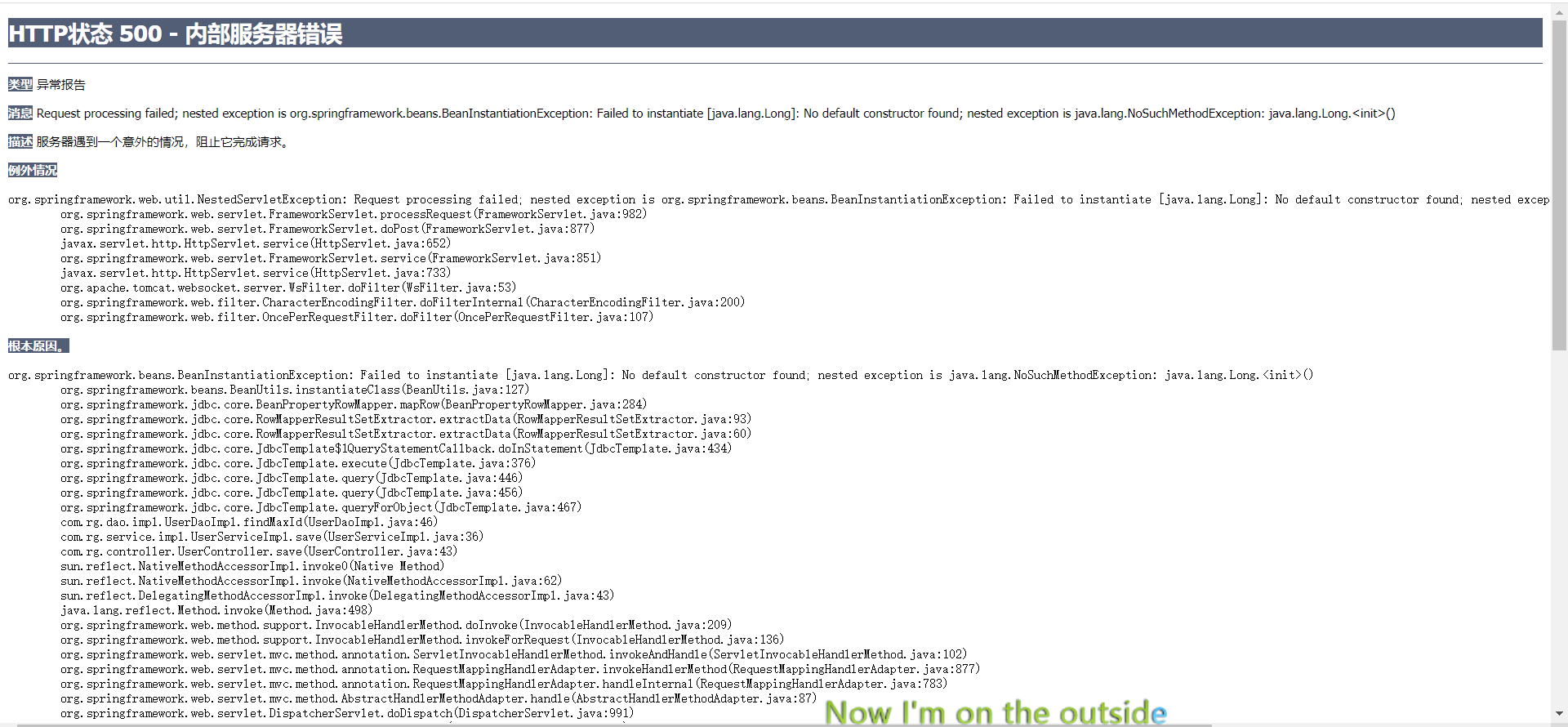Viewport: 1568px width, 727px height.
Task: Click the InvocableHandlerMethod.invokeForRequest line
Action: coord(422,640)
